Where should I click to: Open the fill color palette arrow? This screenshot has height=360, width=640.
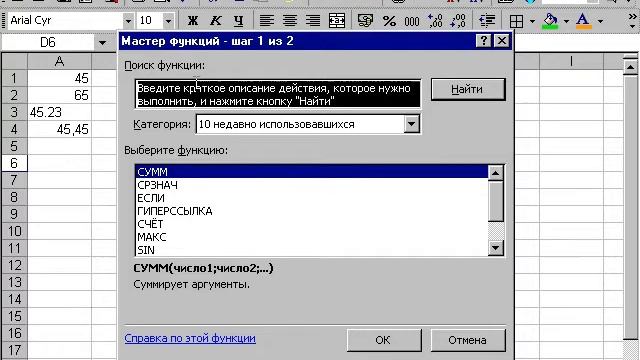pyautogui.click(x=566, y=21)
